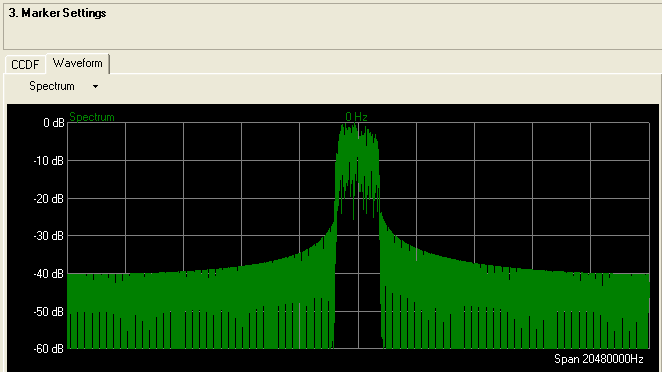This screenshot has height=372, width=662.
Task: Click the -30 dB axis label
Action: pyautogui.click(x=49, y=236)
